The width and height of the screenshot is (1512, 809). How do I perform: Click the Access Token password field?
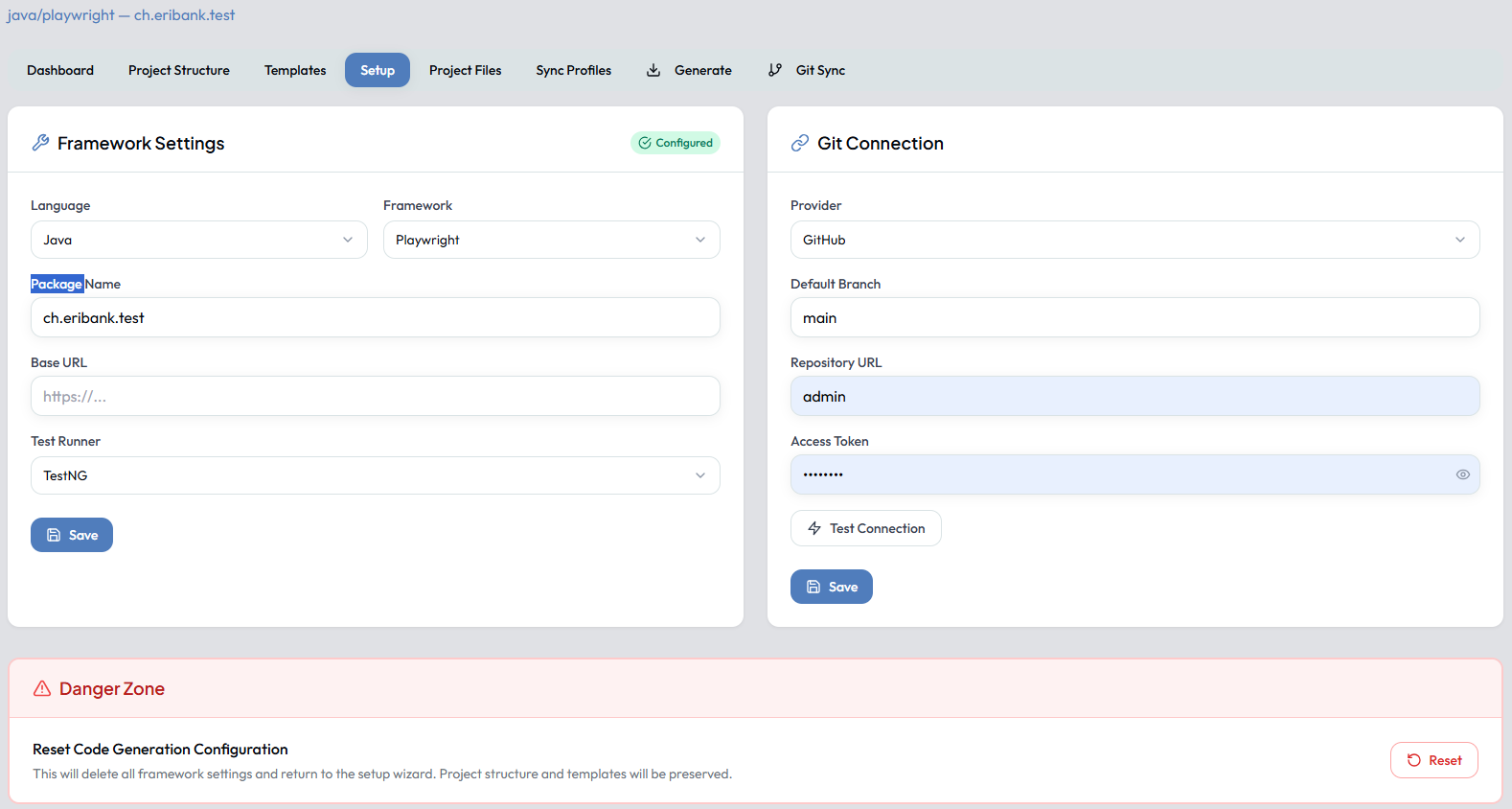point(1135,474)
